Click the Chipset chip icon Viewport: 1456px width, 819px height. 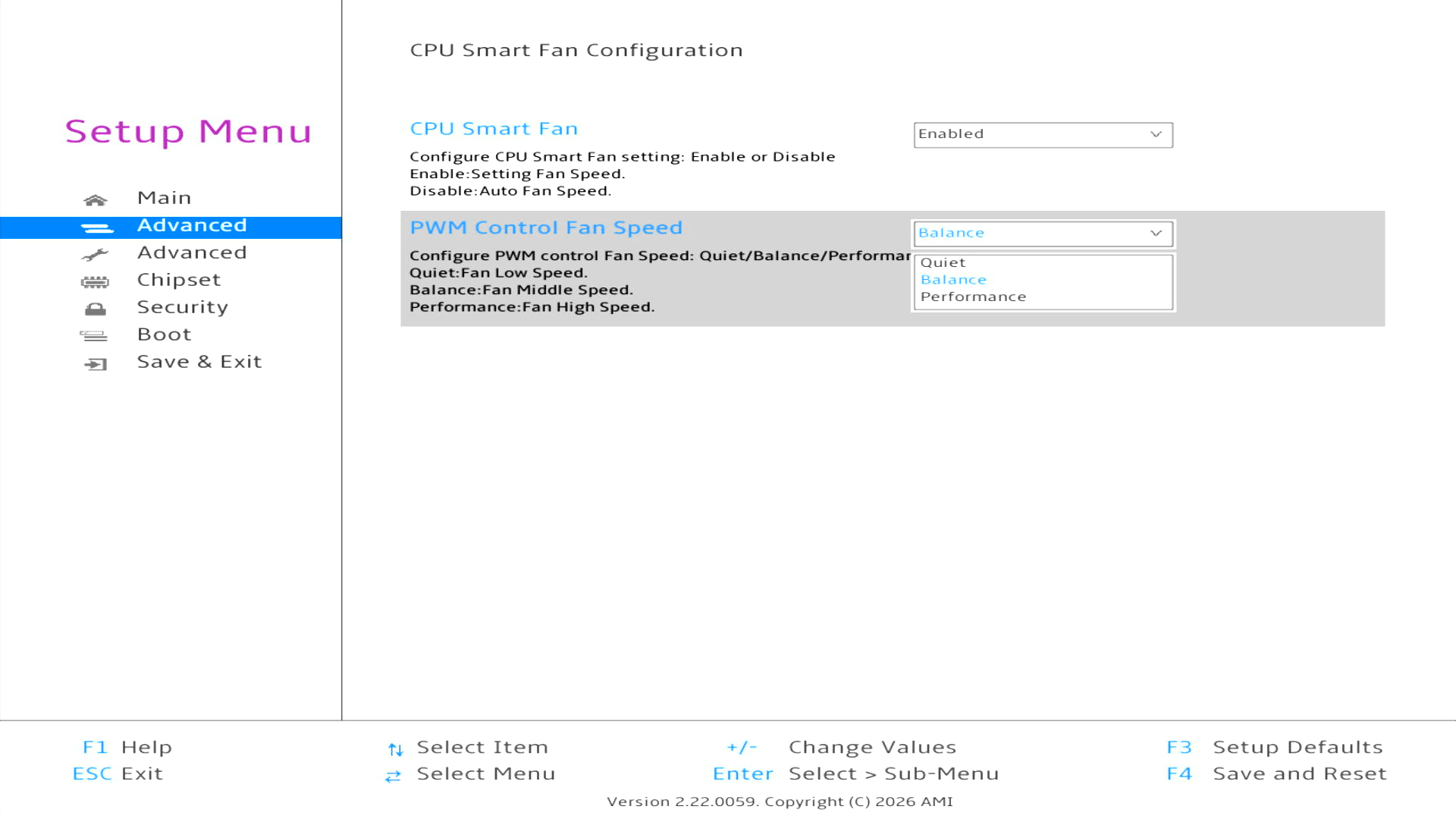tap(95, 282)
